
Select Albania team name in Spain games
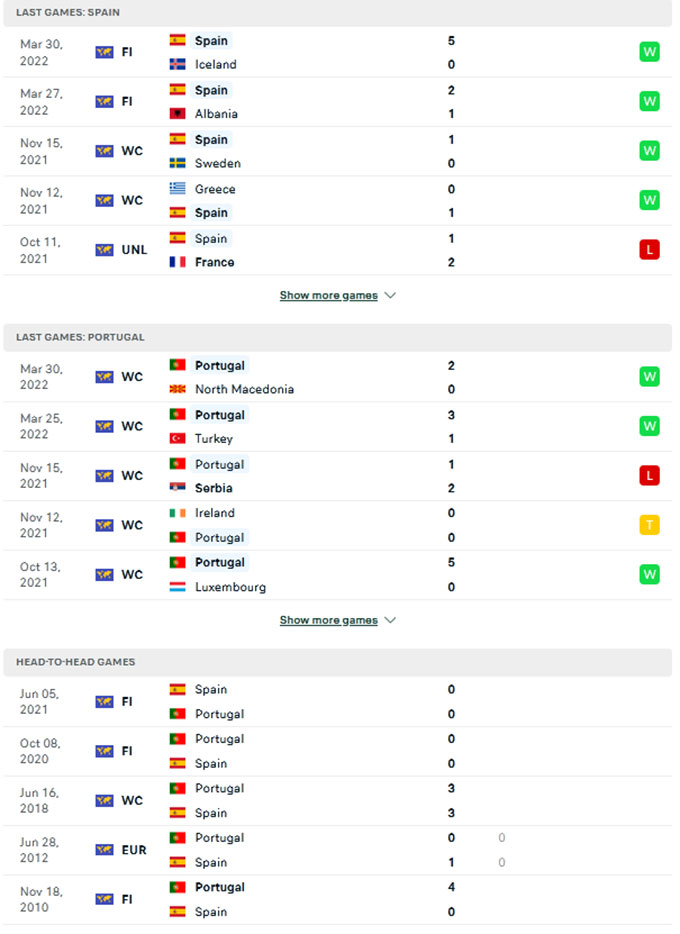pos(216,114)
